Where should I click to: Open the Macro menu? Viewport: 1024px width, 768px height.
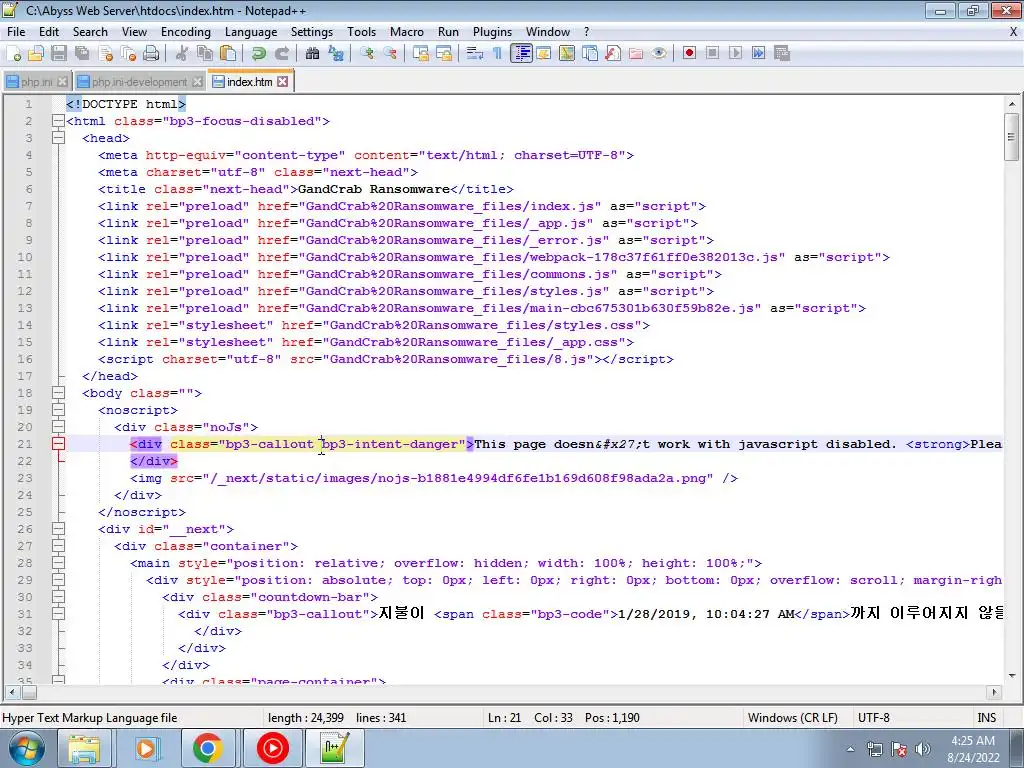pos(407,31)
